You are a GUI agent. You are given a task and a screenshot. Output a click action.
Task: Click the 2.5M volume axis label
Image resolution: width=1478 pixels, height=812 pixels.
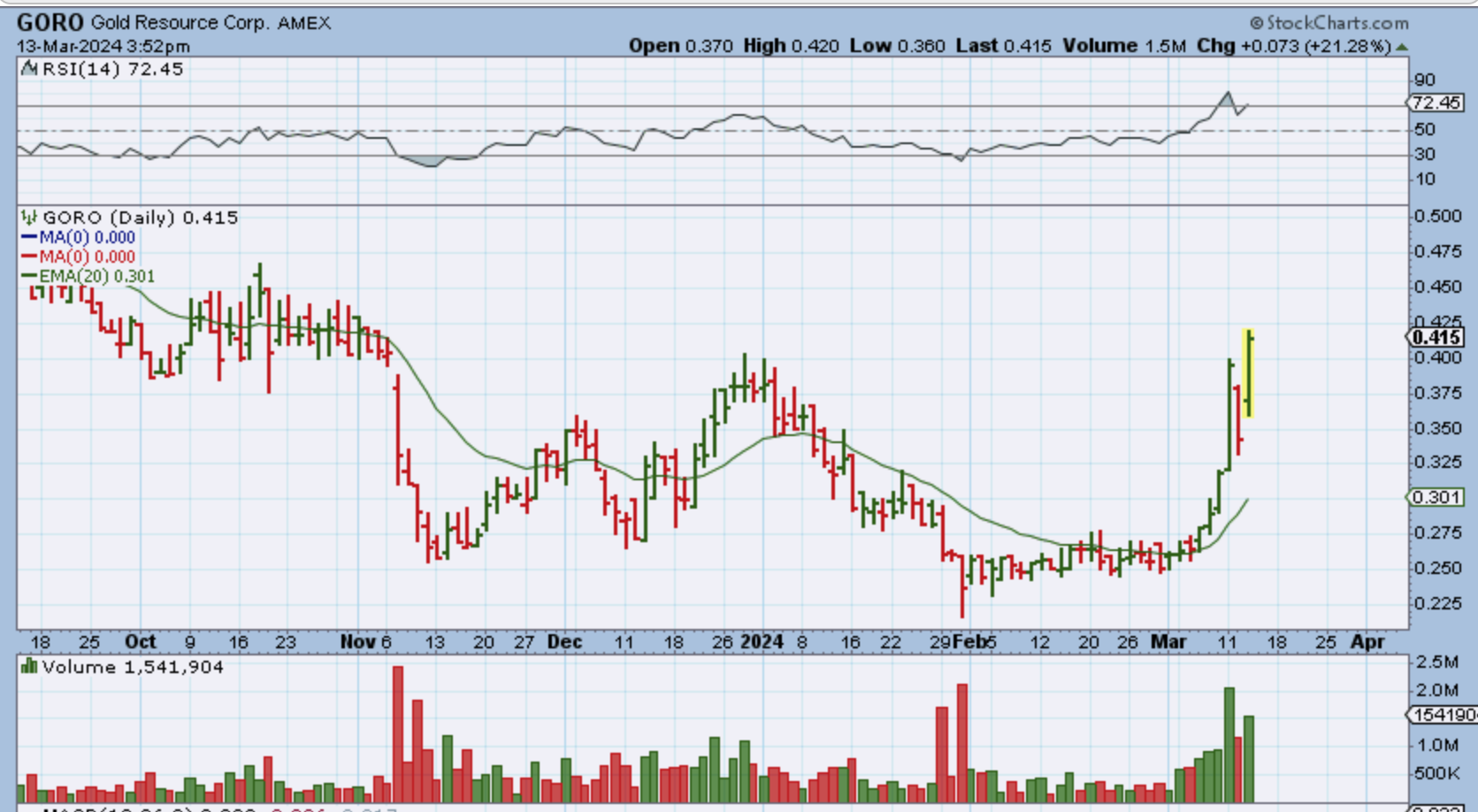click(1437, 662)
